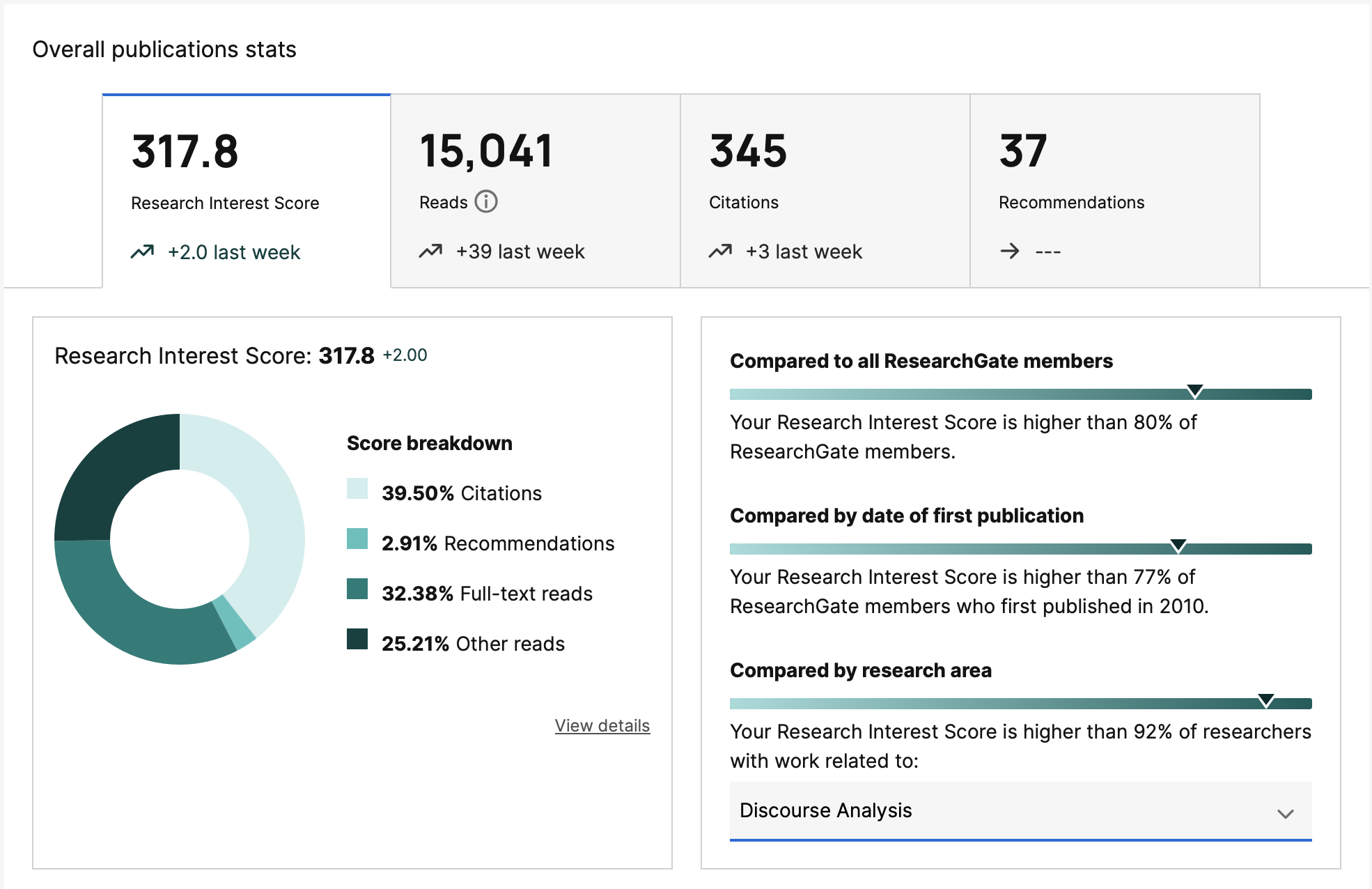The height and width of the screenshot is (889, 1372).
Task: Click the '2.91% Recommendations' legend text
Action: click(x=498, y=543)
